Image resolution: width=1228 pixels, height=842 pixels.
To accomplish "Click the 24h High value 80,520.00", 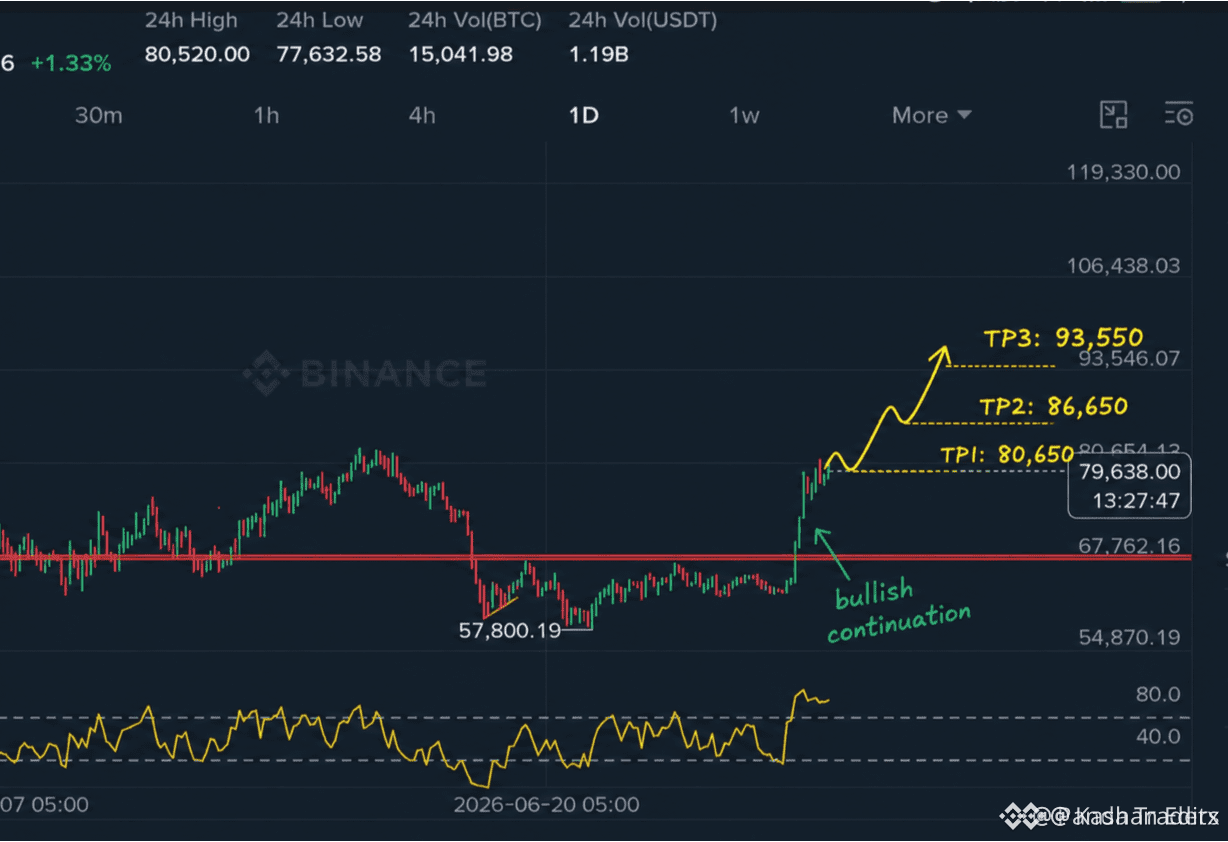I will (x=197, y=54).
